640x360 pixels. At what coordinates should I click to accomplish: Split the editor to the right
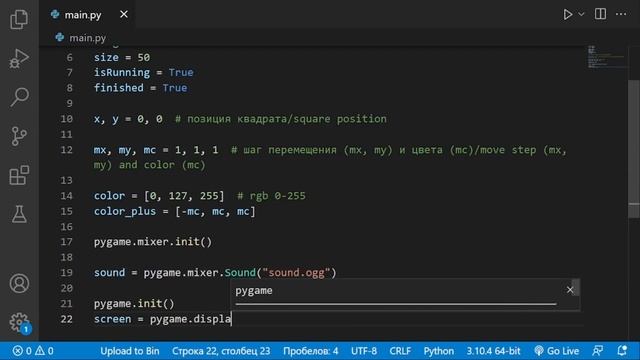tap(600, 14)
